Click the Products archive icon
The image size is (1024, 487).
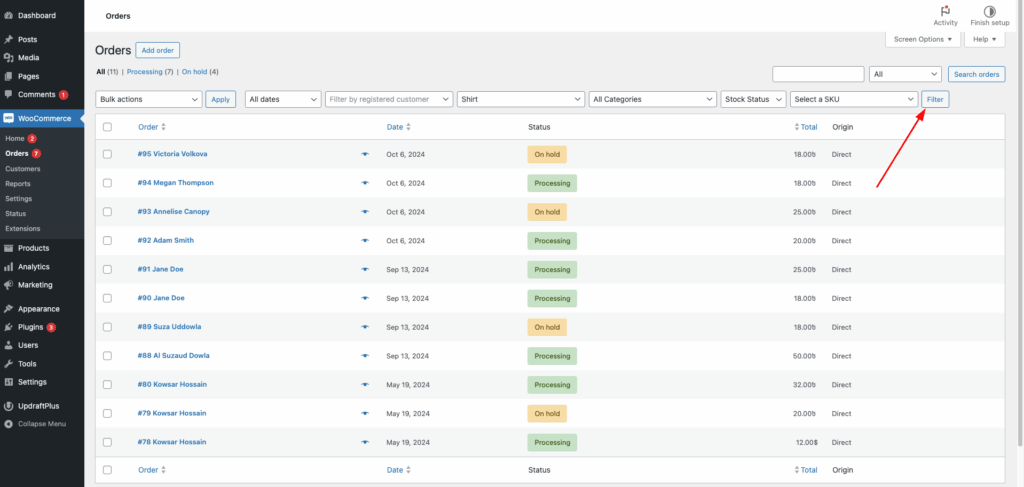pyautogui.click(x=8, y=248)
